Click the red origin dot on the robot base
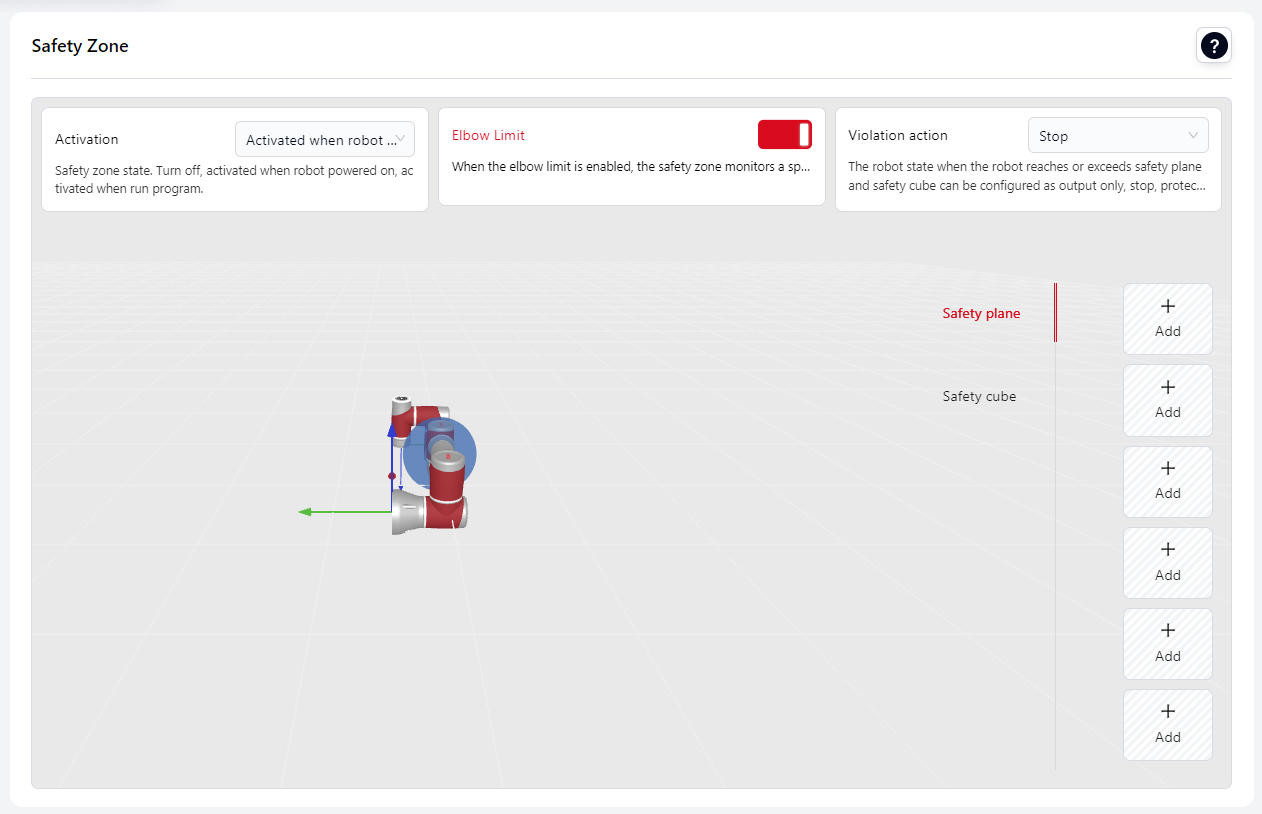Screen dimensions: 1262x814 click(392, 476)
